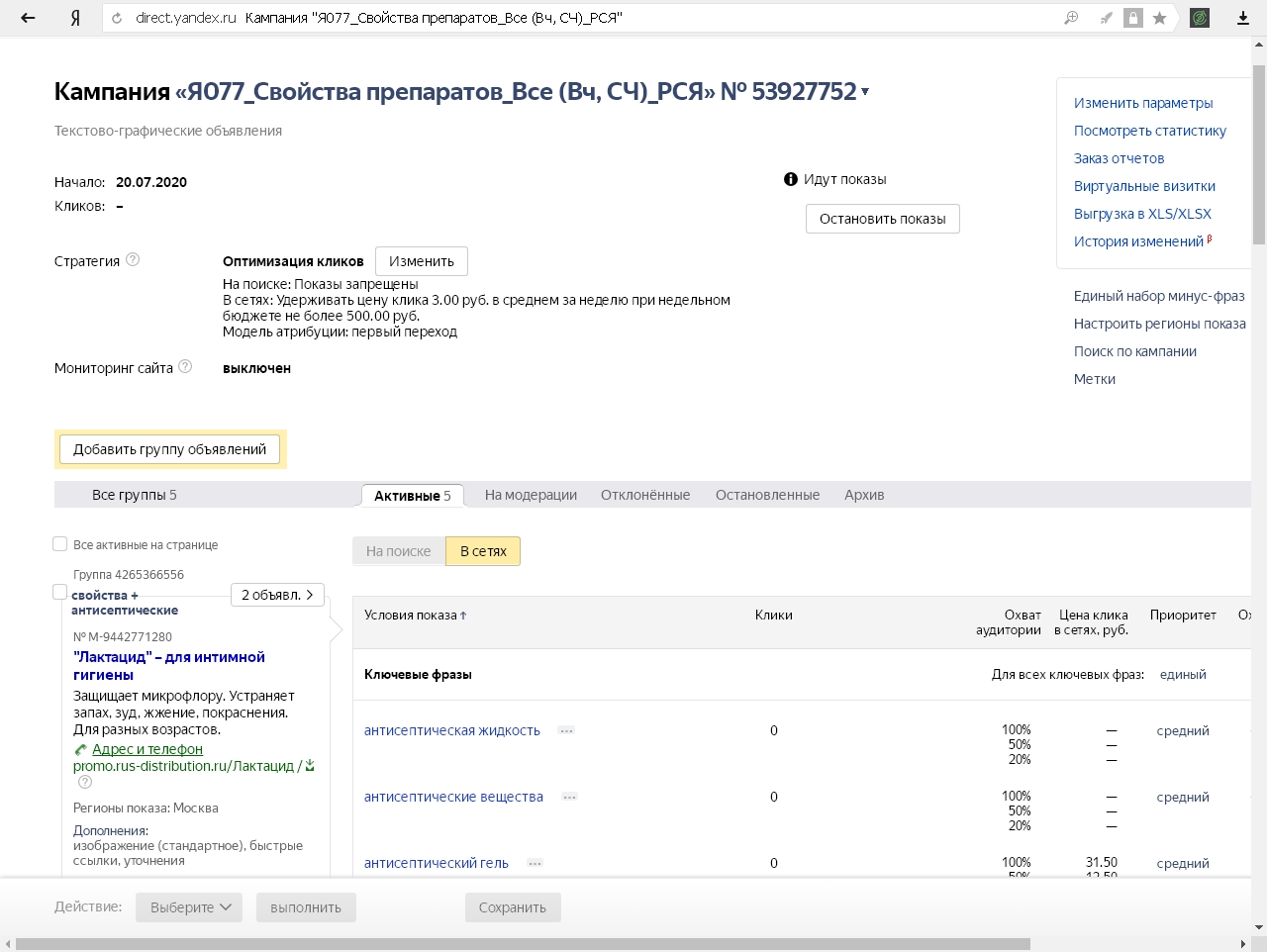The width and height of the screenshot is (1267, 952).
Task: Click the Сохранить button
Action: point(513,907)
